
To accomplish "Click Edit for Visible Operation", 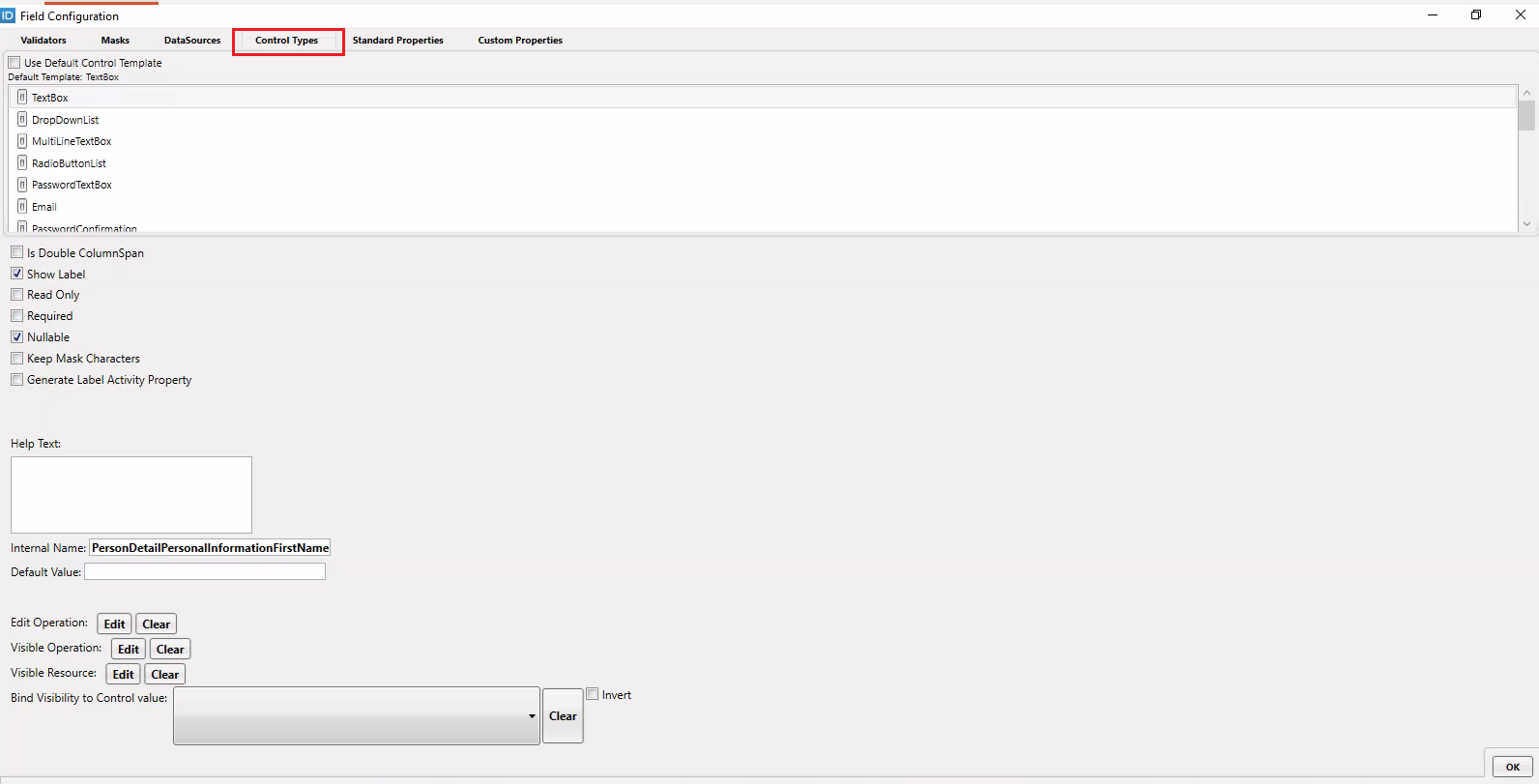I will (x=129, y=650).
